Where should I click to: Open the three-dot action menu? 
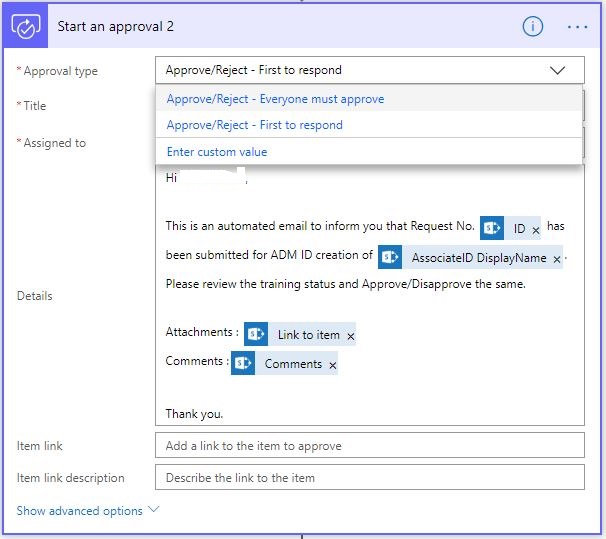tap(577, 27)
